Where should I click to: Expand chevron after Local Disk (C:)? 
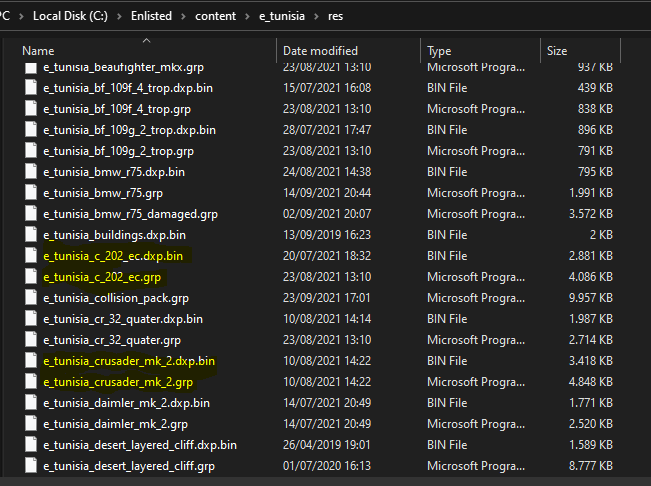pyautogui.click(x=119, y=17)
